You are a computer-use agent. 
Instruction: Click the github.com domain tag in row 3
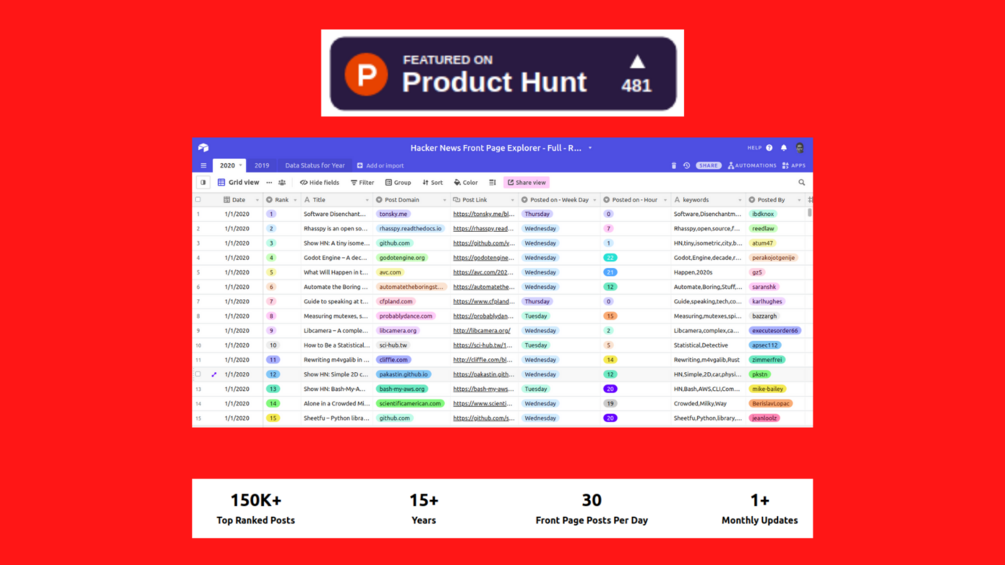394,243
